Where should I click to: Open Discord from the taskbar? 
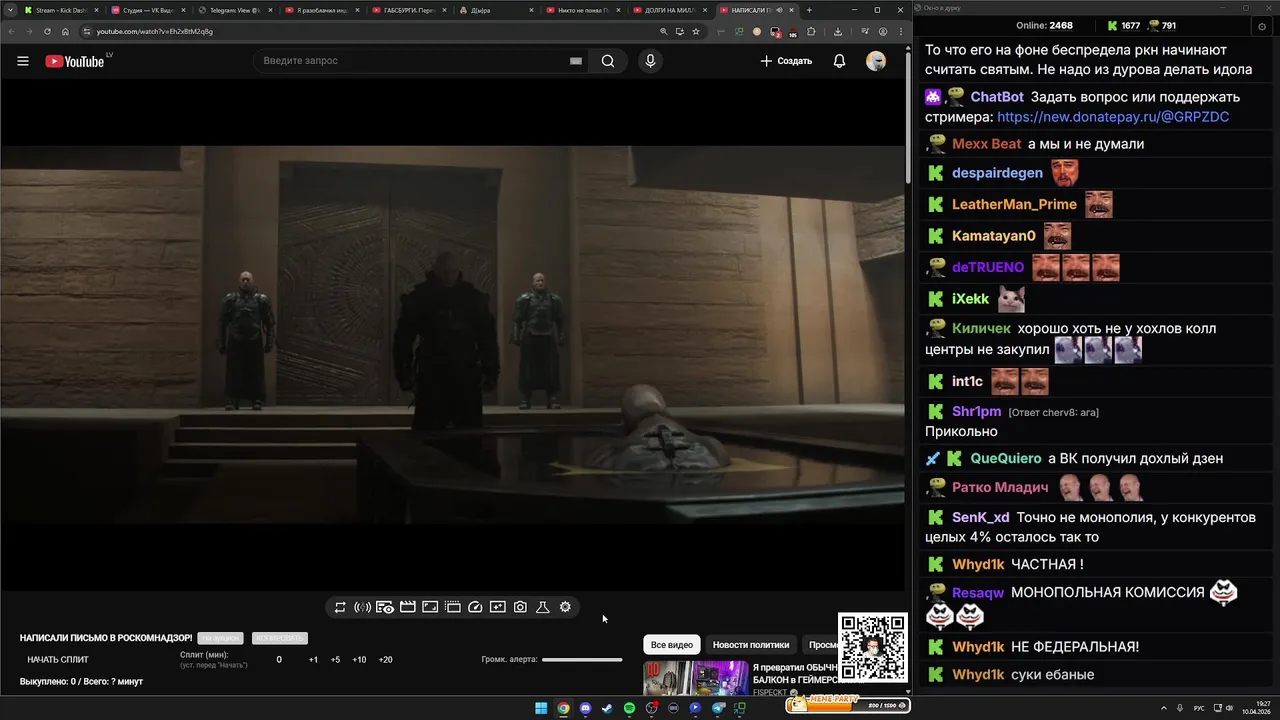click(585, 708)
